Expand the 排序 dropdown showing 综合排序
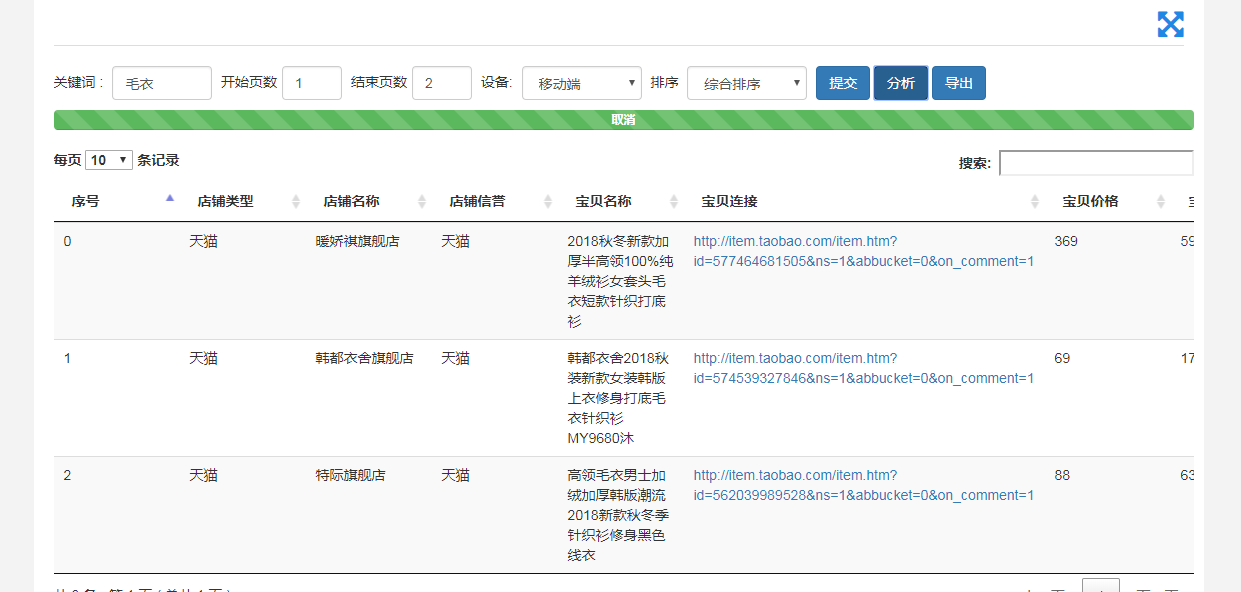The image size is (1241, 592). [746, 84]
